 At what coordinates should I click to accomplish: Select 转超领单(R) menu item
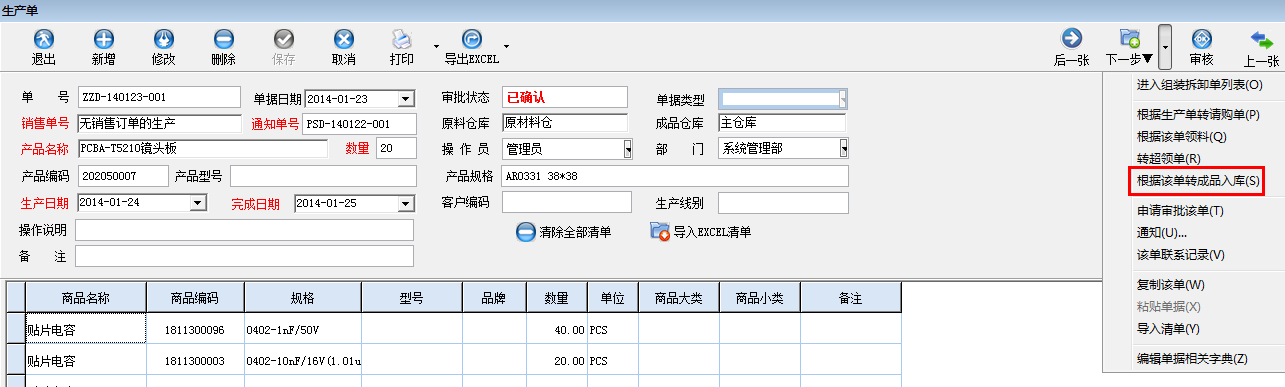(x=1169, y=159)
